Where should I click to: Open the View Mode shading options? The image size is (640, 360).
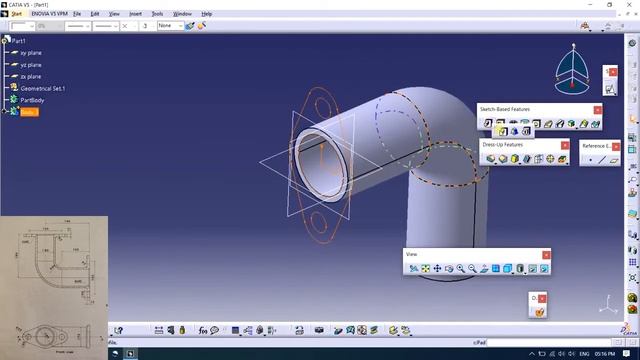[x=520, y=269]
